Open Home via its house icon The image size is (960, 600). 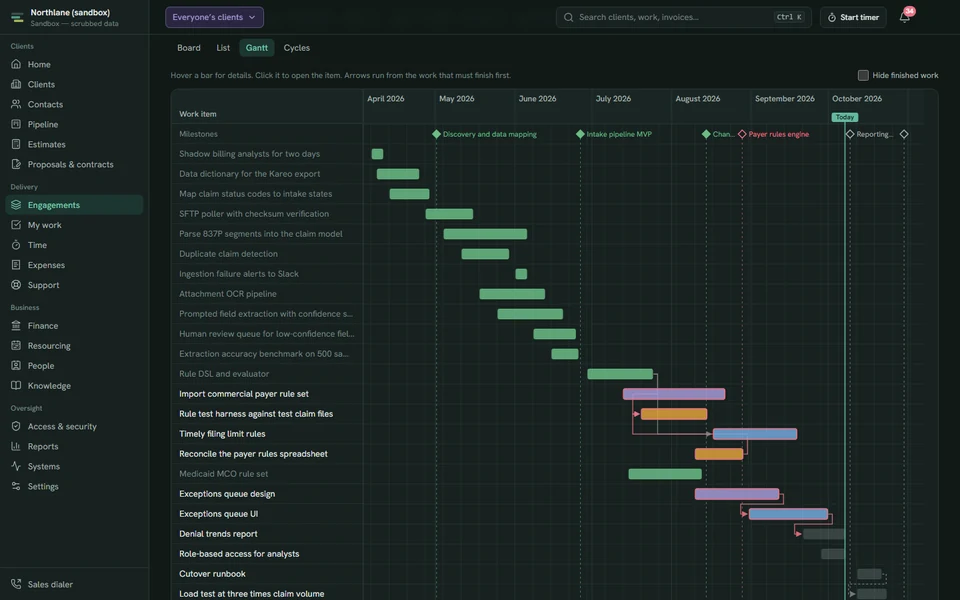click(x=16, y=64)
